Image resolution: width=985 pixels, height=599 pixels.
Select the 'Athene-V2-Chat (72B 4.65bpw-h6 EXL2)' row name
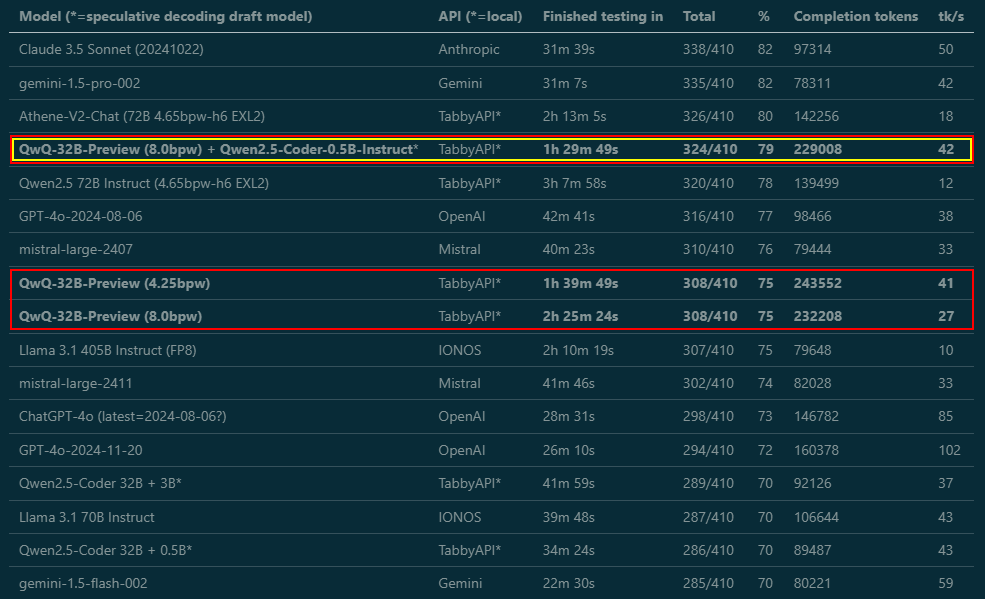142,117
